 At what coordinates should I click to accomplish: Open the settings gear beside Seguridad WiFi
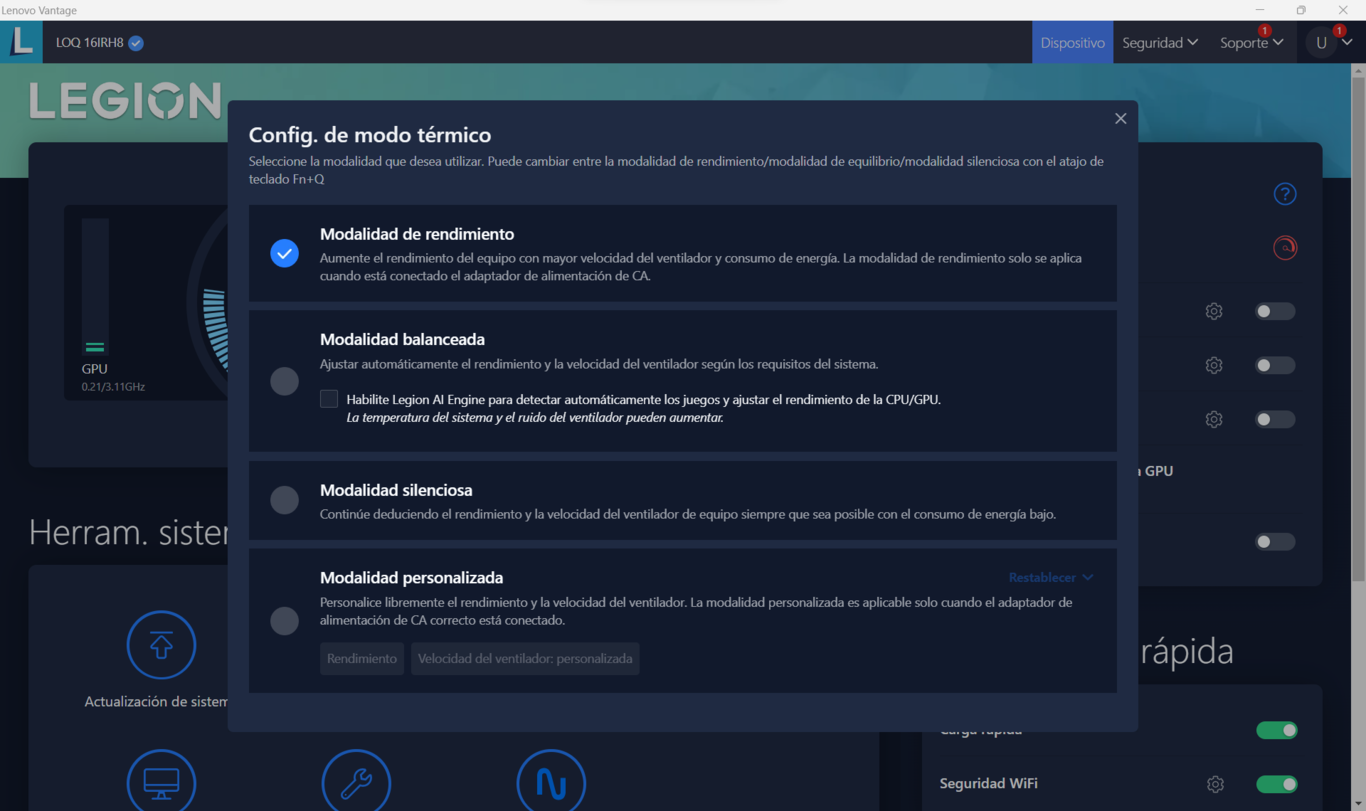click(x=1215, y=784)
